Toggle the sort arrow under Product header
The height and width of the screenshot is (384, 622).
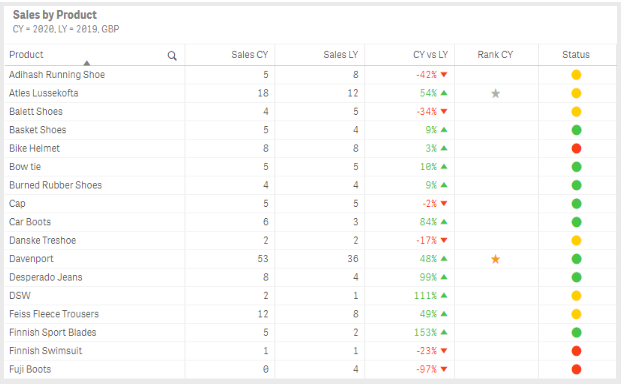pos(87,63)
